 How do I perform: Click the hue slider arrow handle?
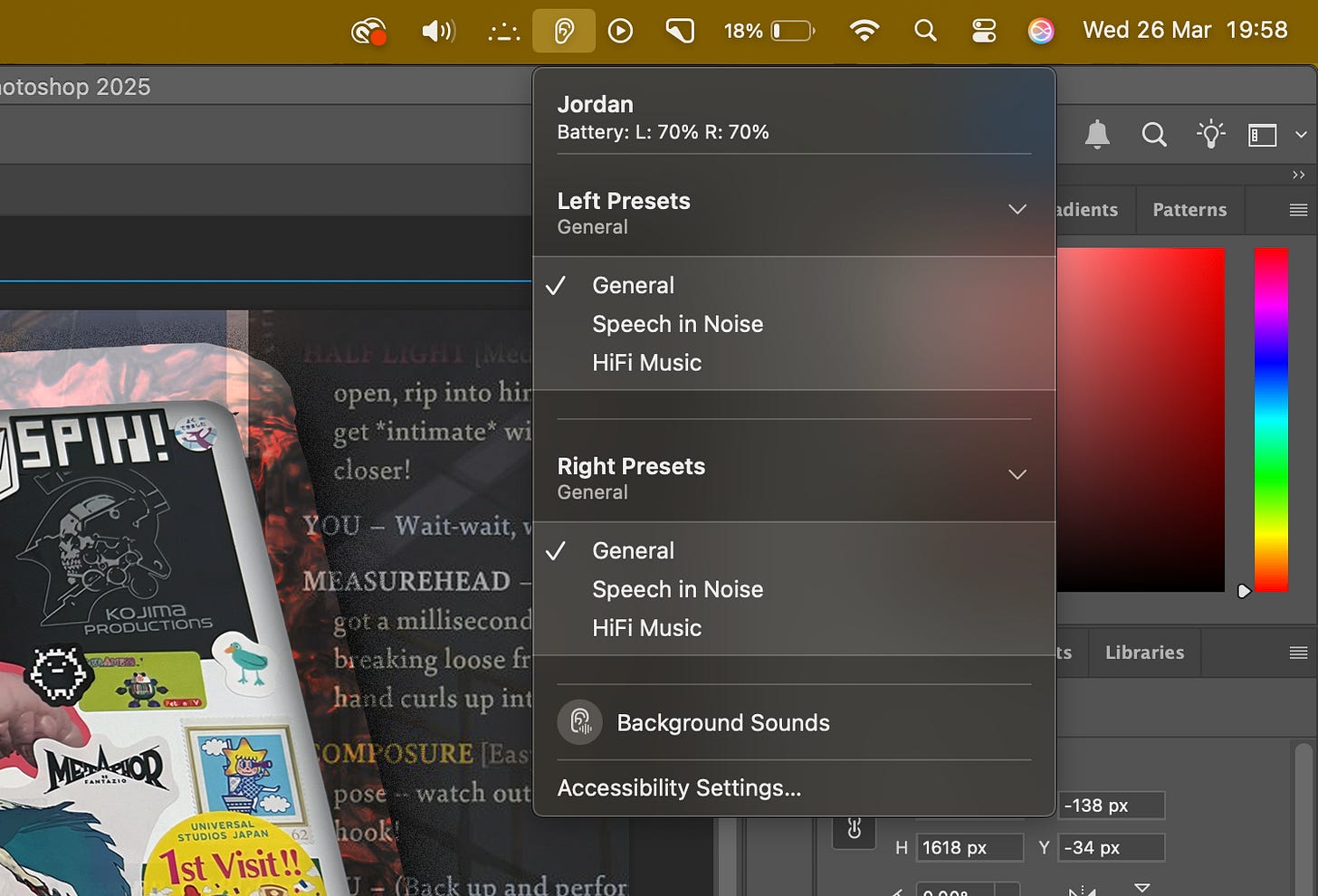(1245, 591)
